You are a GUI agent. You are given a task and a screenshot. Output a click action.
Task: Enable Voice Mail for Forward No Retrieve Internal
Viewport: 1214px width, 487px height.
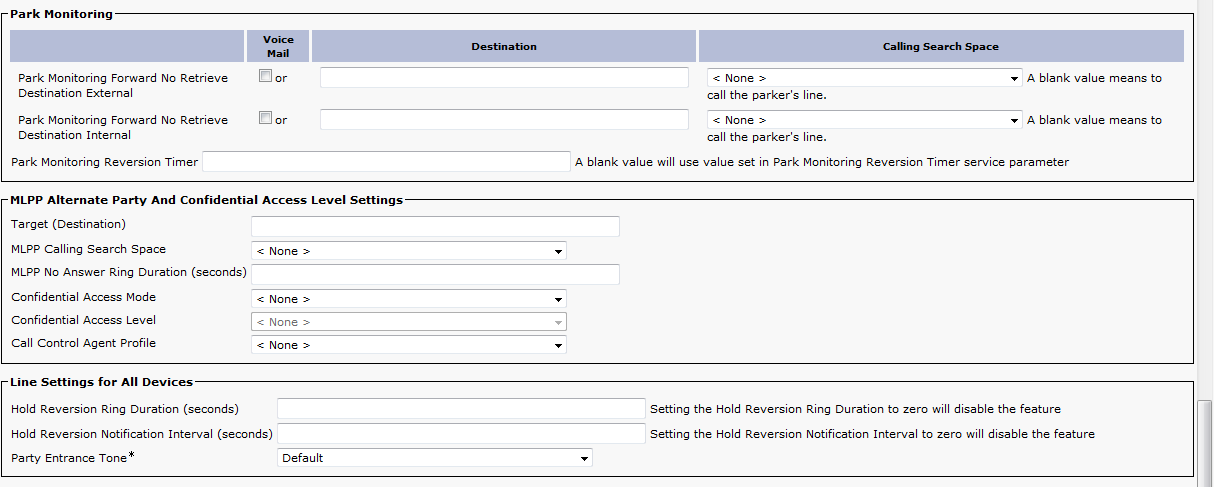point(265,118)
